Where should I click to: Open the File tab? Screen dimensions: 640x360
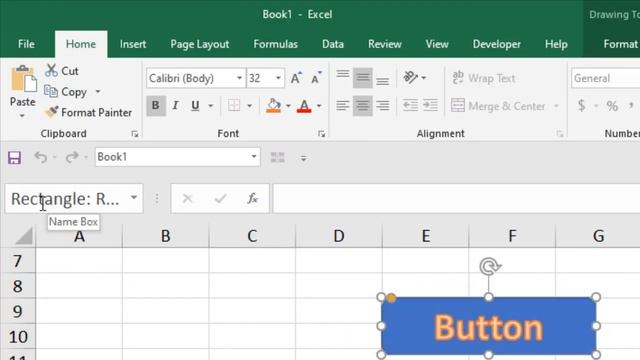coord(26,44)
